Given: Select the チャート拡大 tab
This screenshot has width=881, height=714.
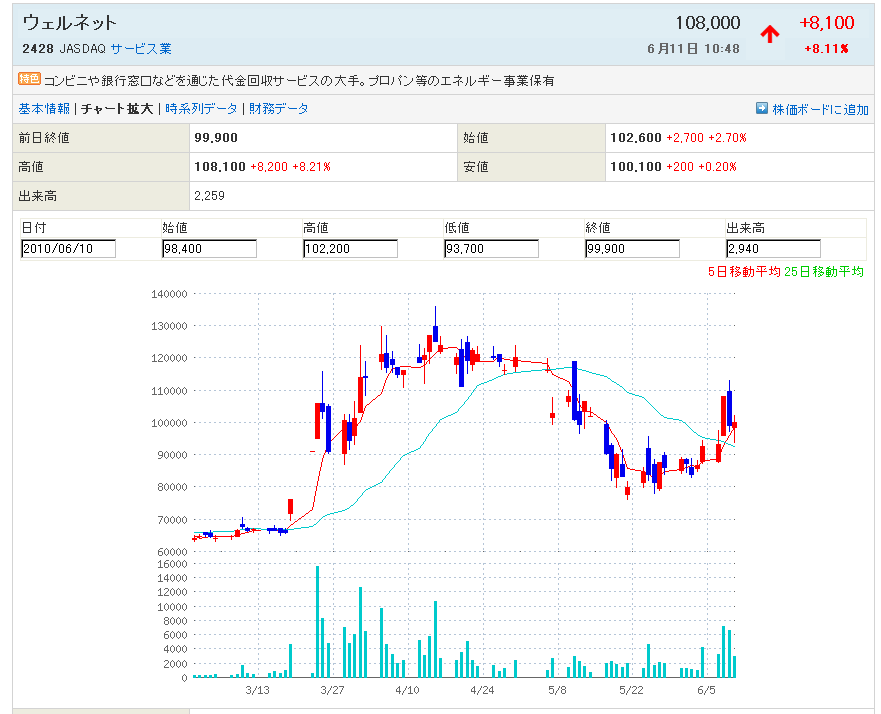Looking at the screenshot, I should point(117,109).
